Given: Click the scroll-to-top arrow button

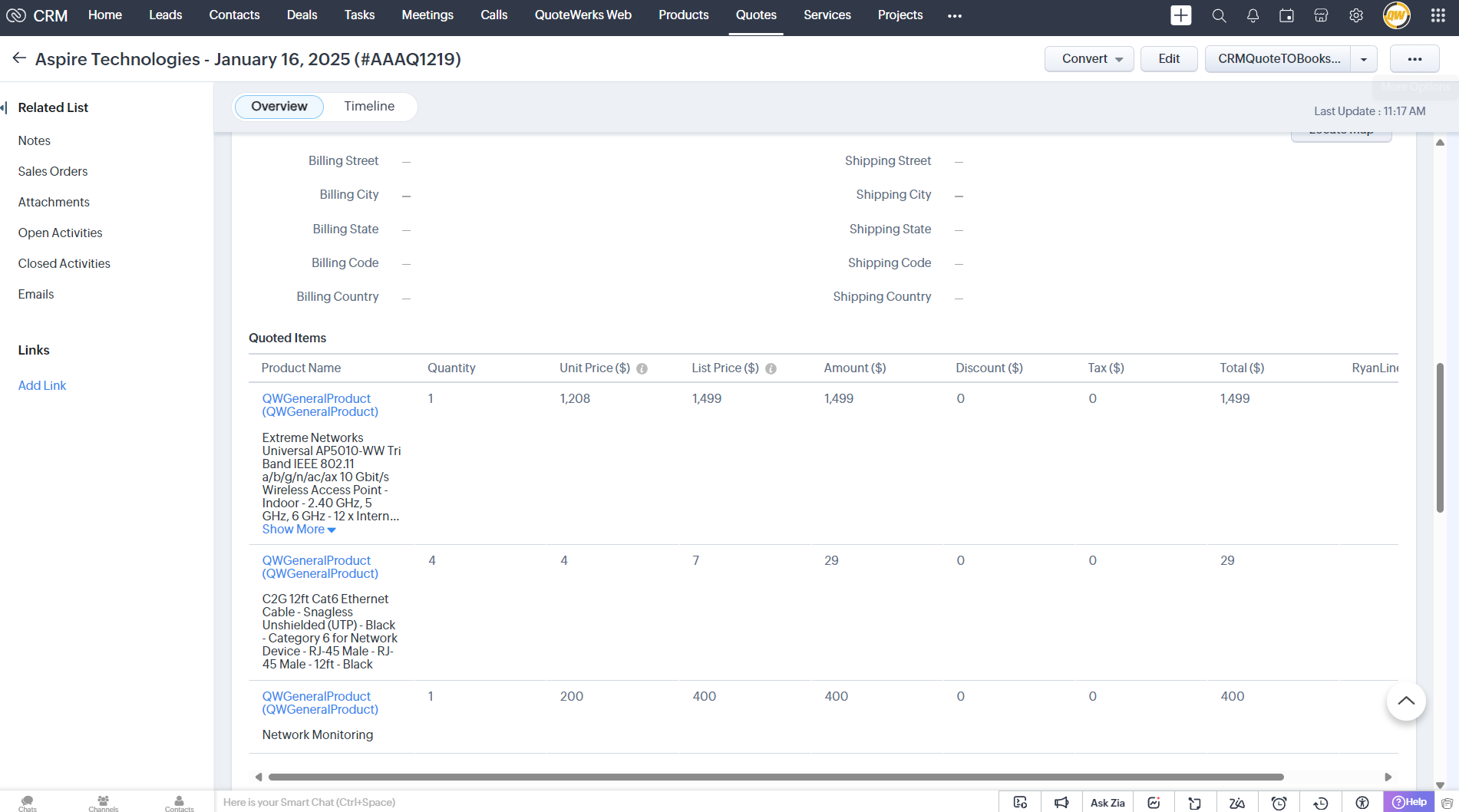Looking at the screenshot, I should (x=1405, y=701).
